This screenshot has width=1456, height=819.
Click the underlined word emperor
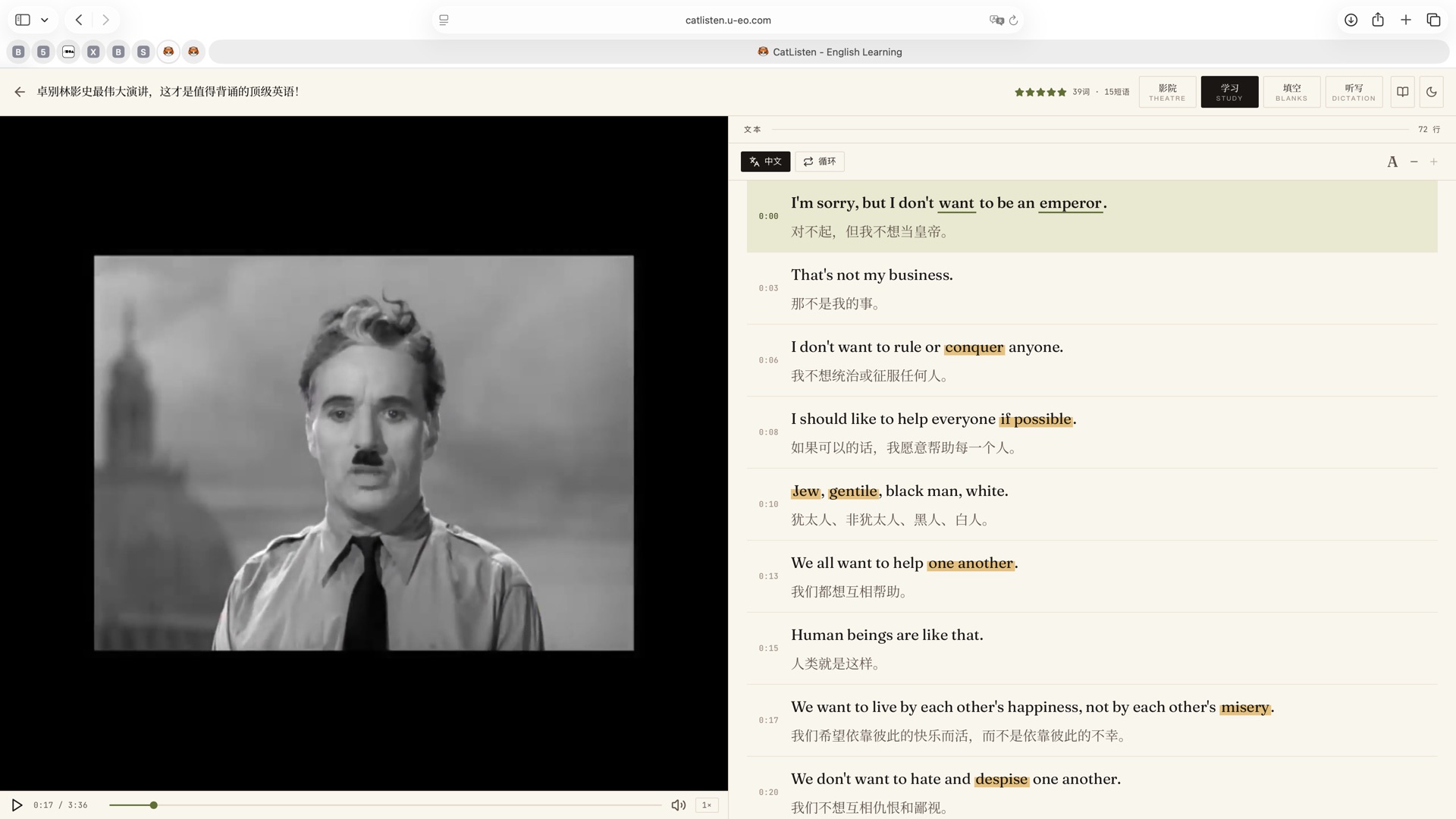[1070, 203]
